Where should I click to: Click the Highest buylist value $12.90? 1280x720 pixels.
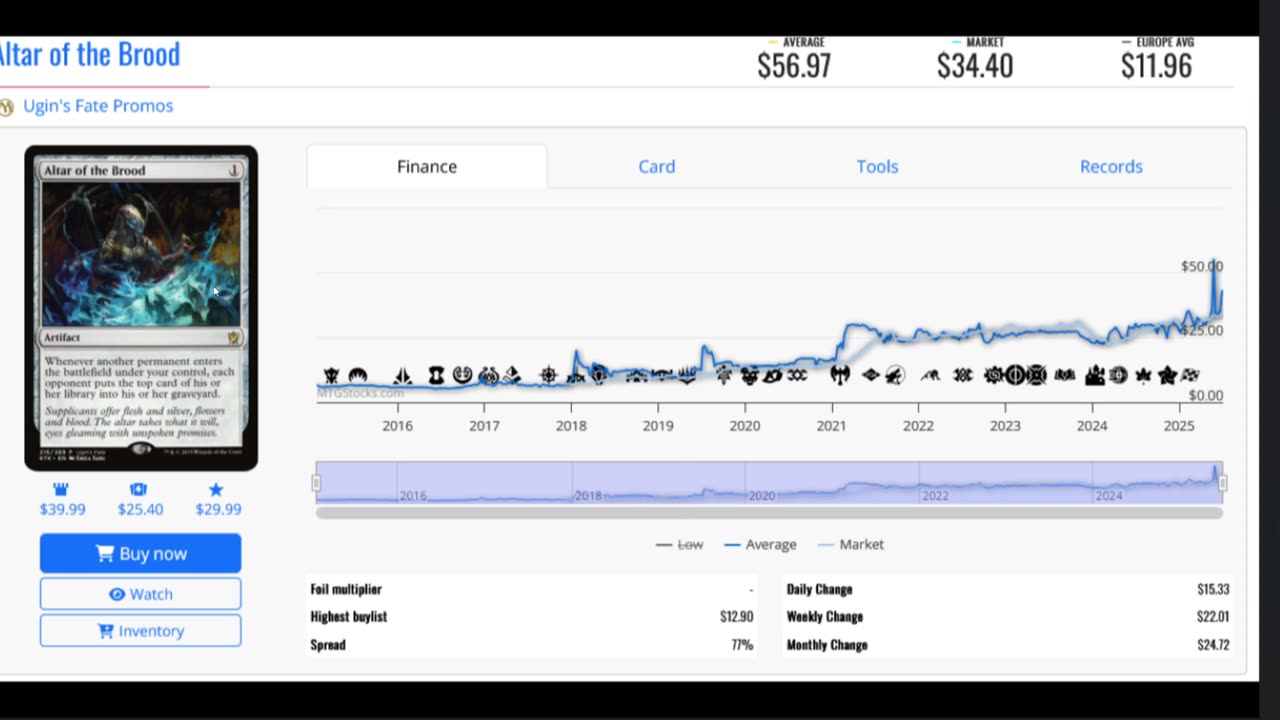(736, 617)
